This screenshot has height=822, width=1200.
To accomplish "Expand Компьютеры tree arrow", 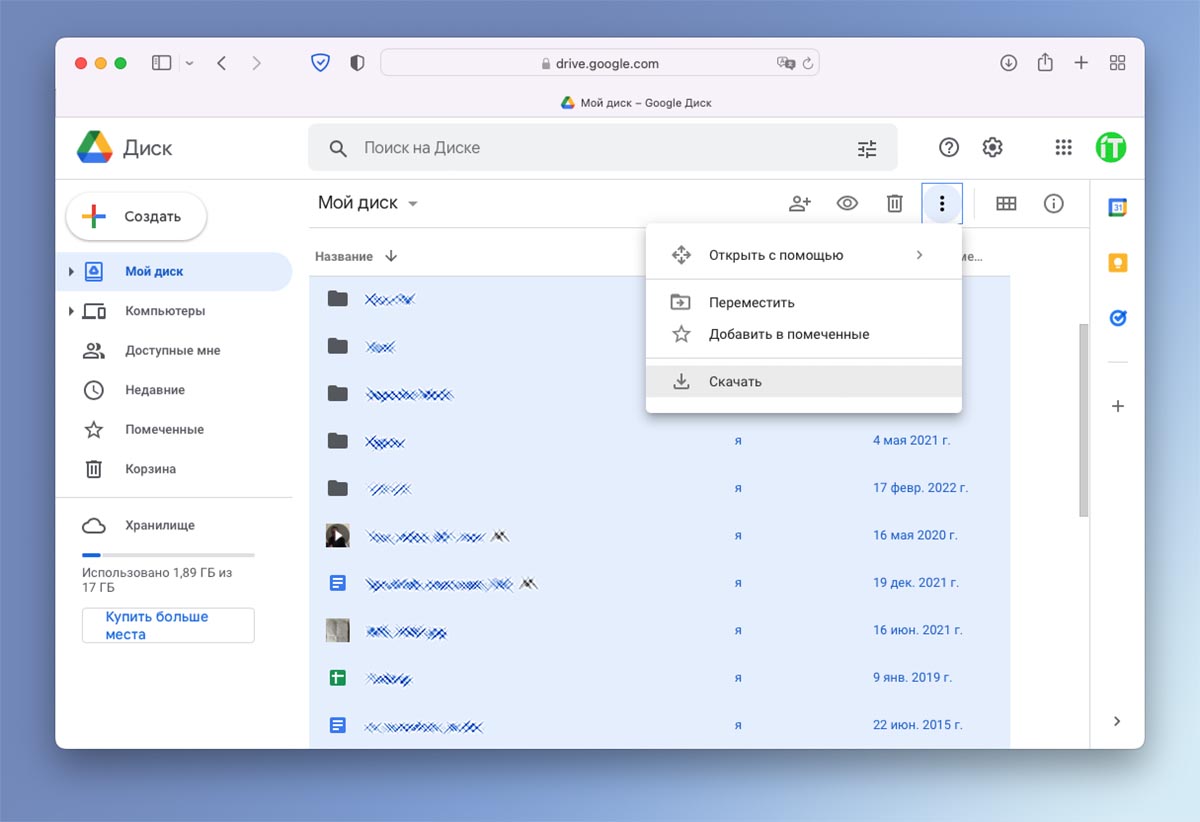I will pos(71,311).
